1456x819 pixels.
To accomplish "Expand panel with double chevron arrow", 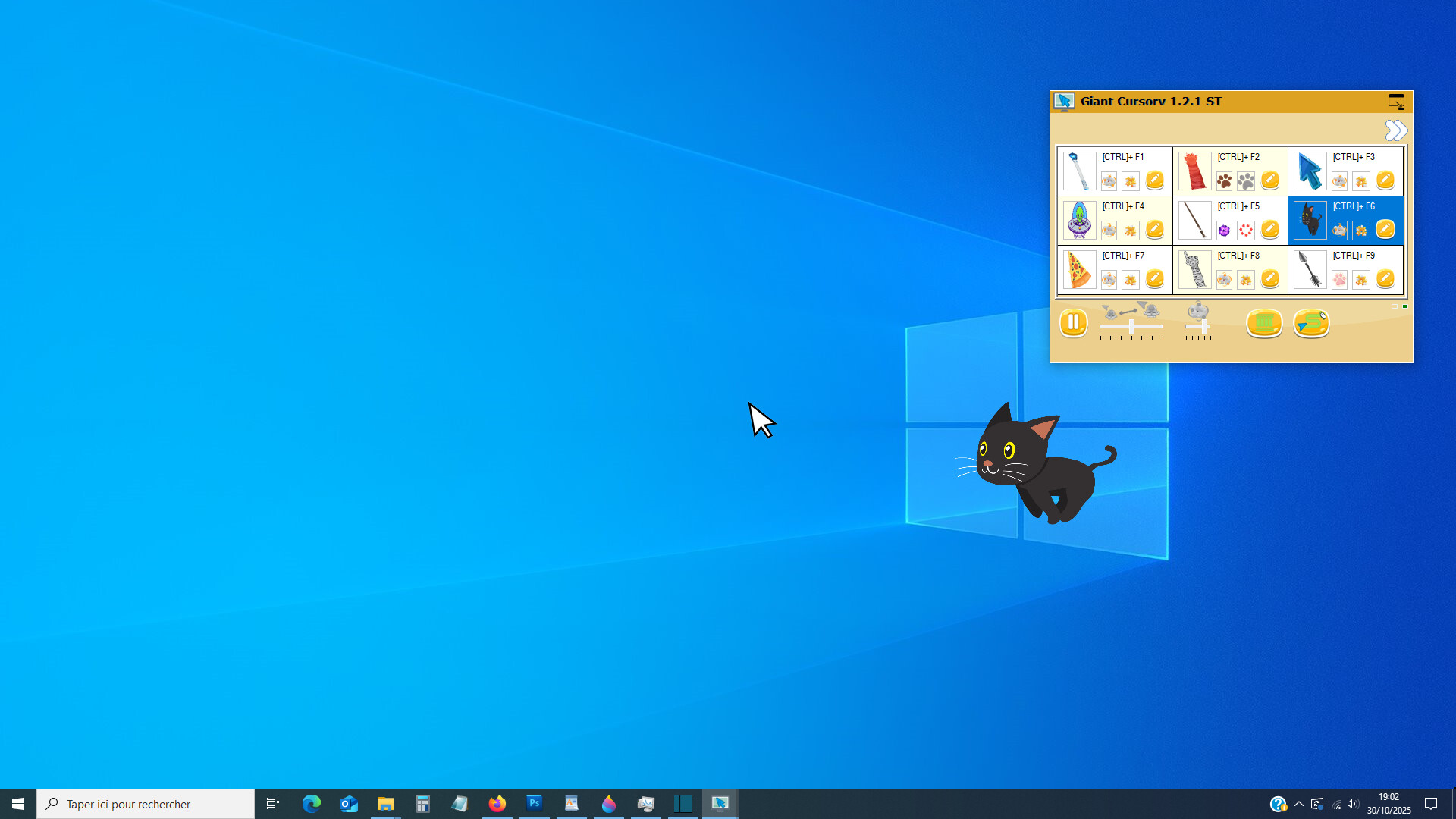I will (1395, 130).
